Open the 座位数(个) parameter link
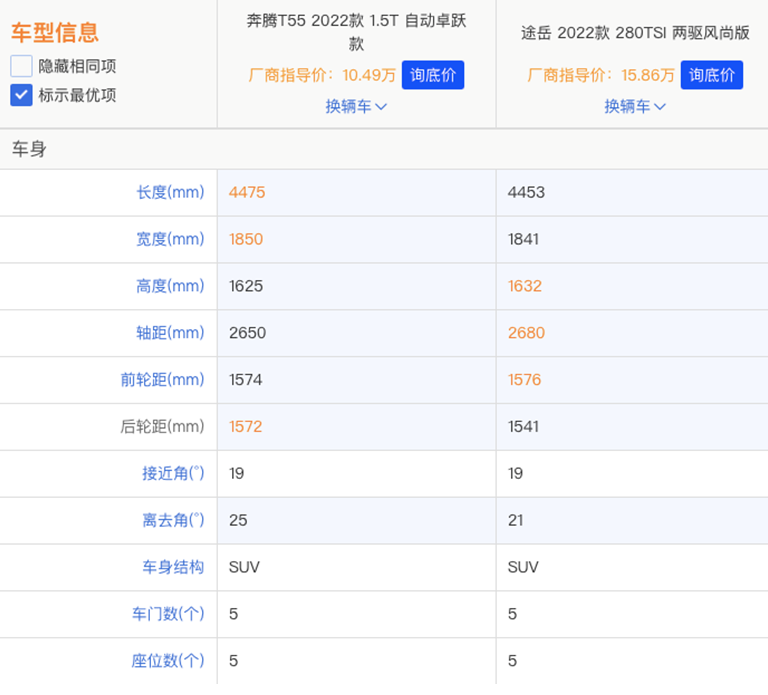Screen dimensions: 768x695 pyautogui.click(x=168, y=661)
